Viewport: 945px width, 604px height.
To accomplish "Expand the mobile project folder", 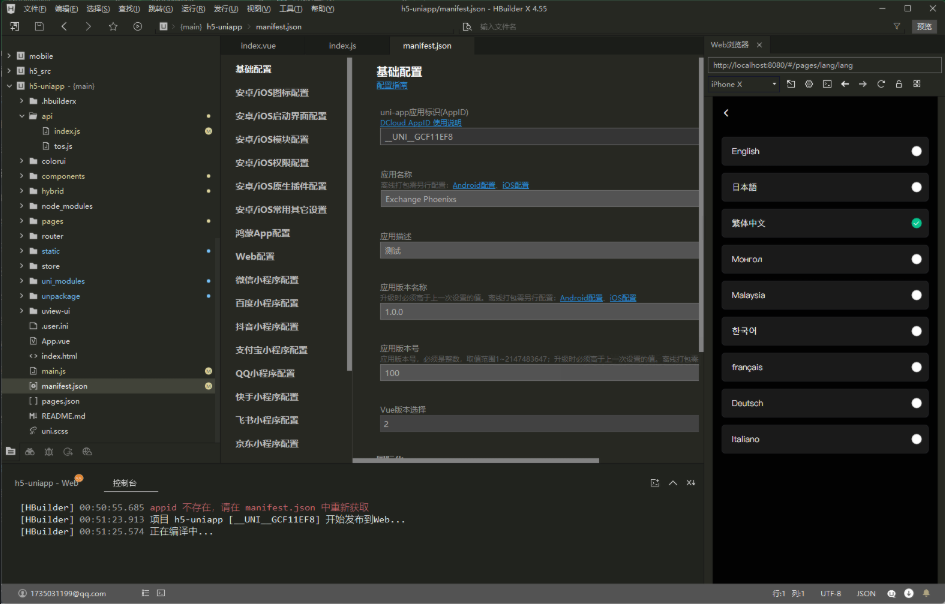I will tap(9, 55).
